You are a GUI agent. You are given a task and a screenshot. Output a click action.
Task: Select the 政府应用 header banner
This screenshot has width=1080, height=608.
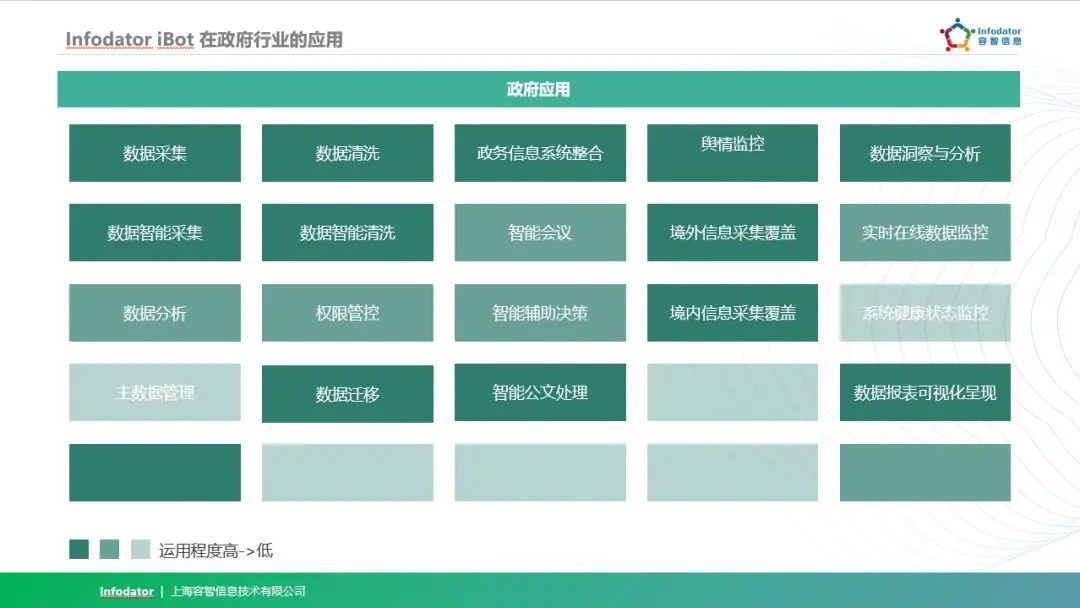(539, 89)
